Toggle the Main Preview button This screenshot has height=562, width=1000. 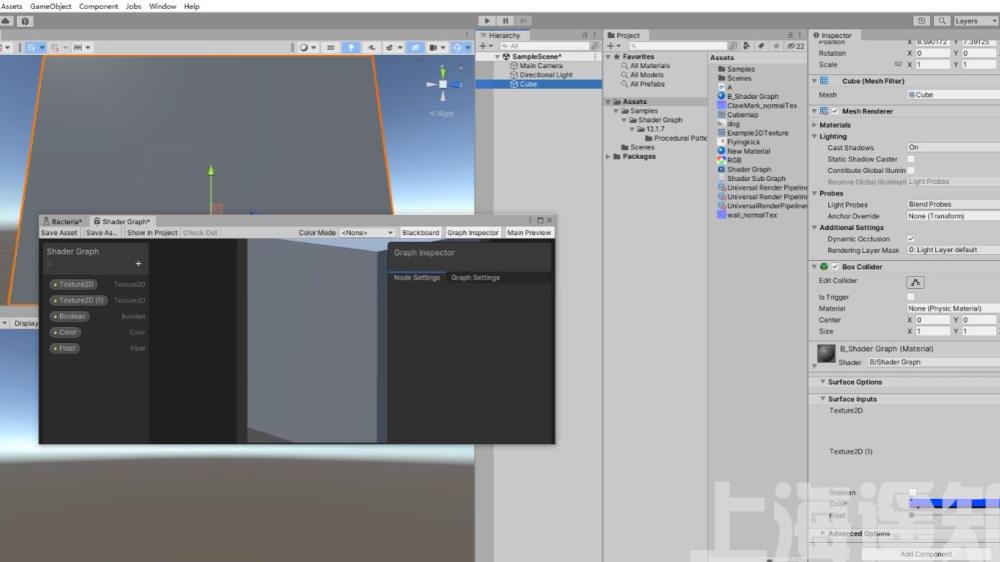(529, 233)
